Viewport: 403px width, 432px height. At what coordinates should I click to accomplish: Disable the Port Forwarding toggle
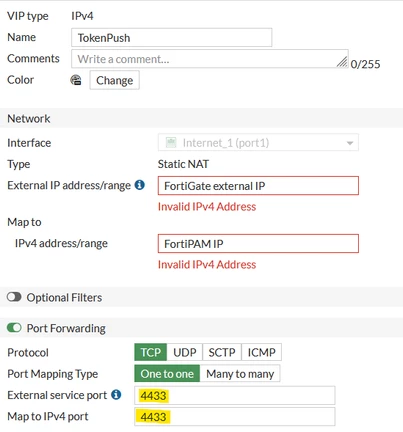[x=14, y=328]
